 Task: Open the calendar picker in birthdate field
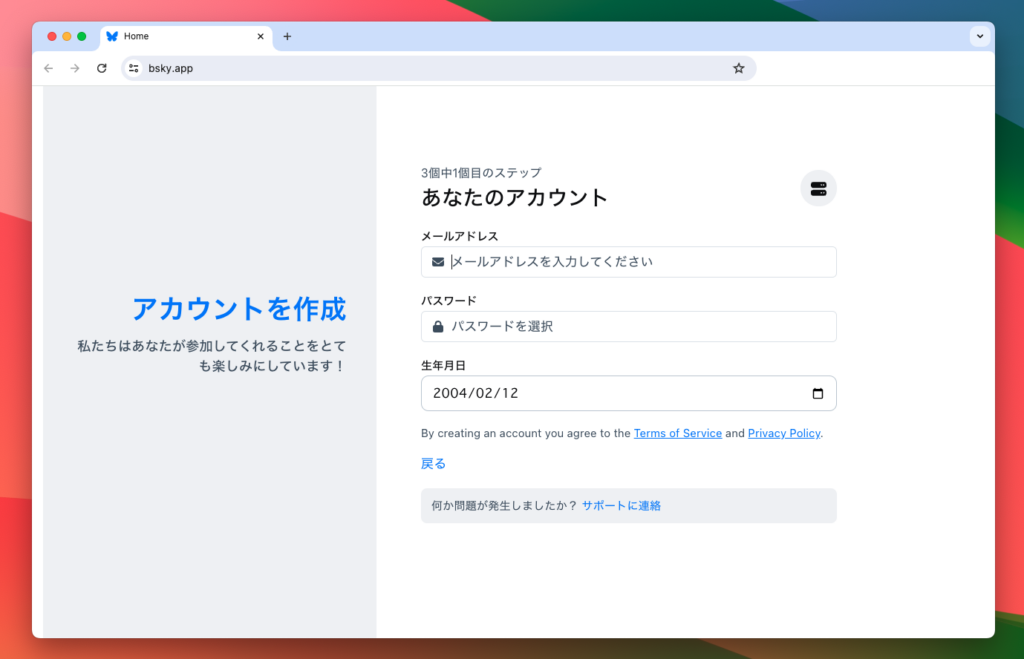tap(817, 394)
